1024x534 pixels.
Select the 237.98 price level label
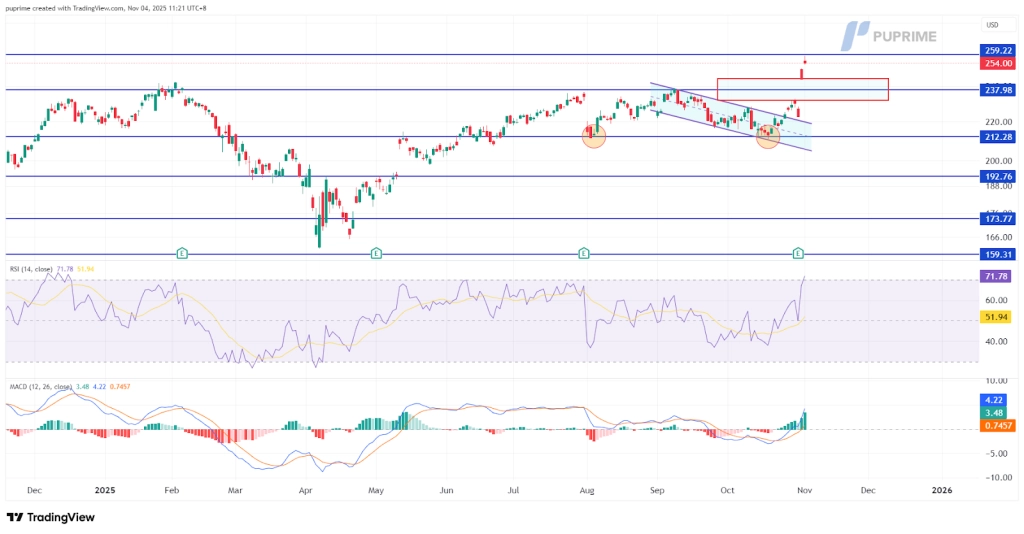point(998,90)
